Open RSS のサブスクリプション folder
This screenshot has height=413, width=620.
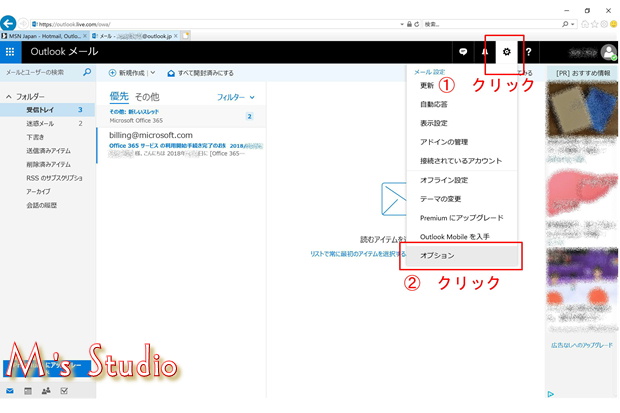47,178
